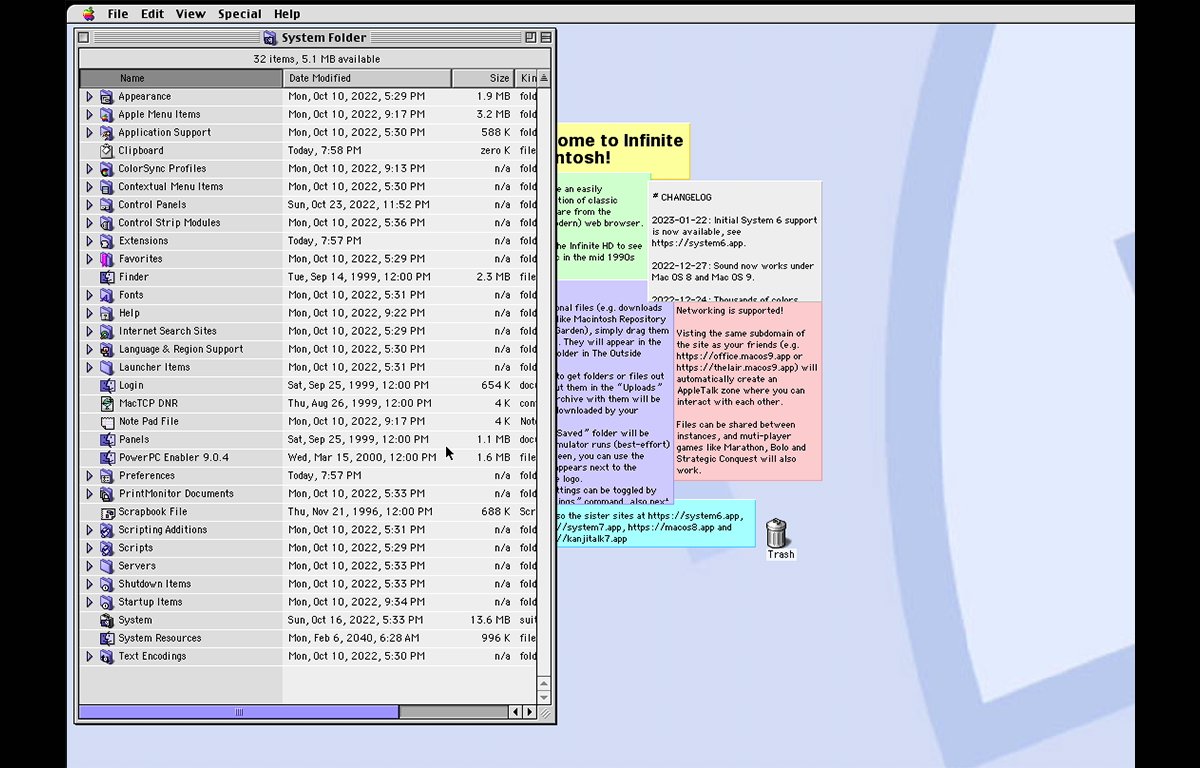Select the Apple Menu Items folder icon
Screen dimensions: 1200x768
click(x=107, y=115)
